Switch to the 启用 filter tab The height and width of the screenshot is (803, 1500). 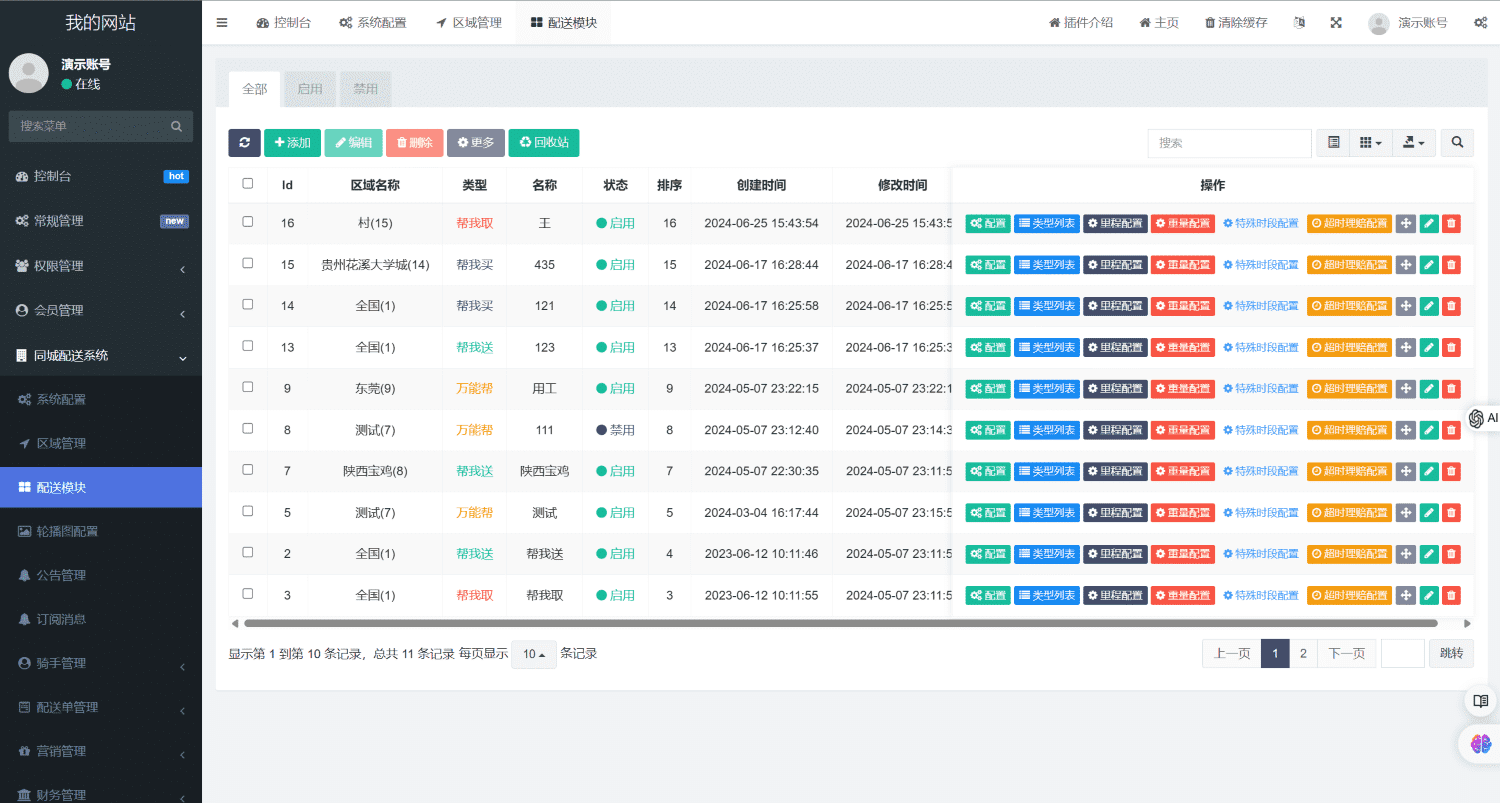pos(310,89)
